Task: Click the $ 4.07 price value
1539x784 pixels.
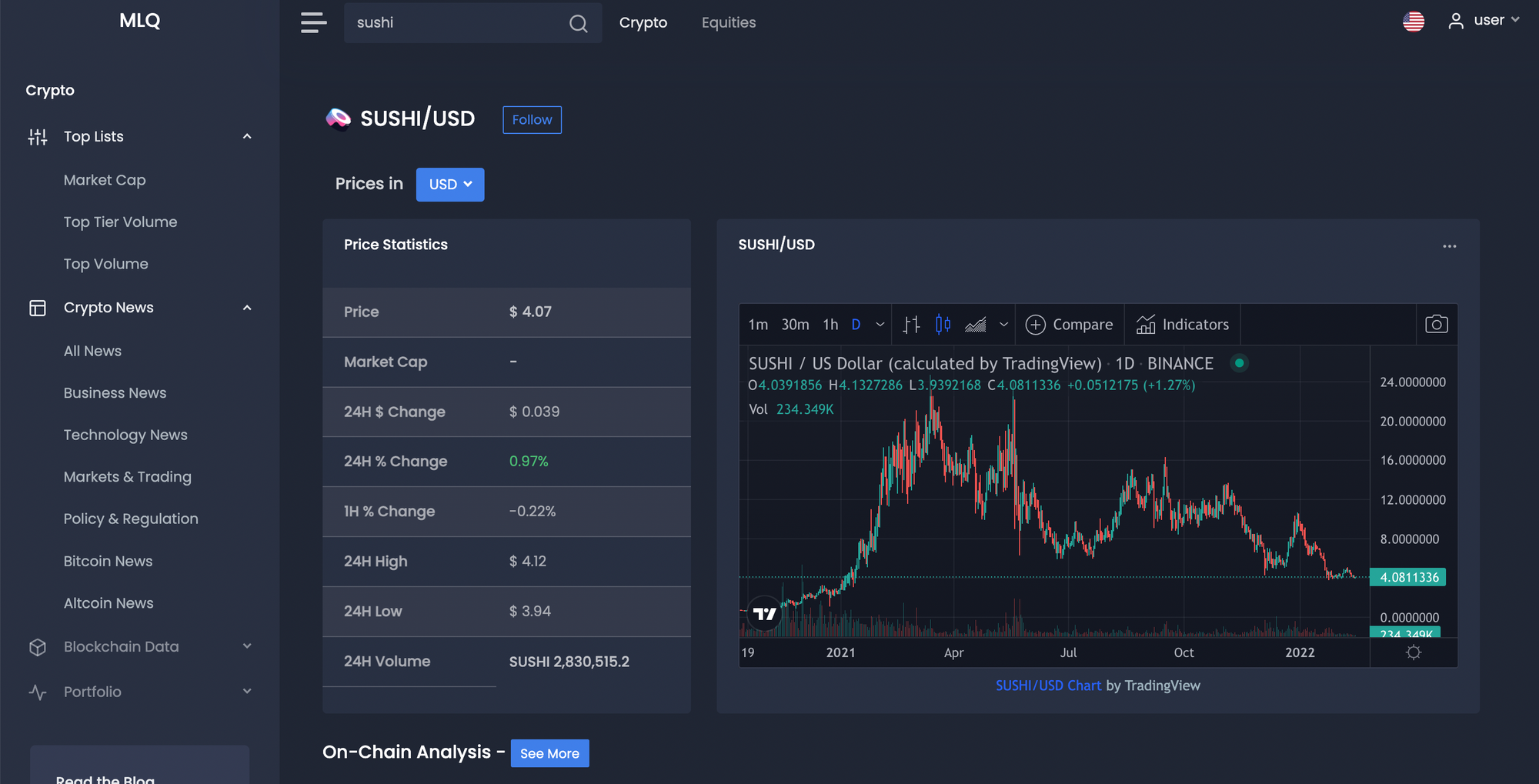Action: pos(530,312)
